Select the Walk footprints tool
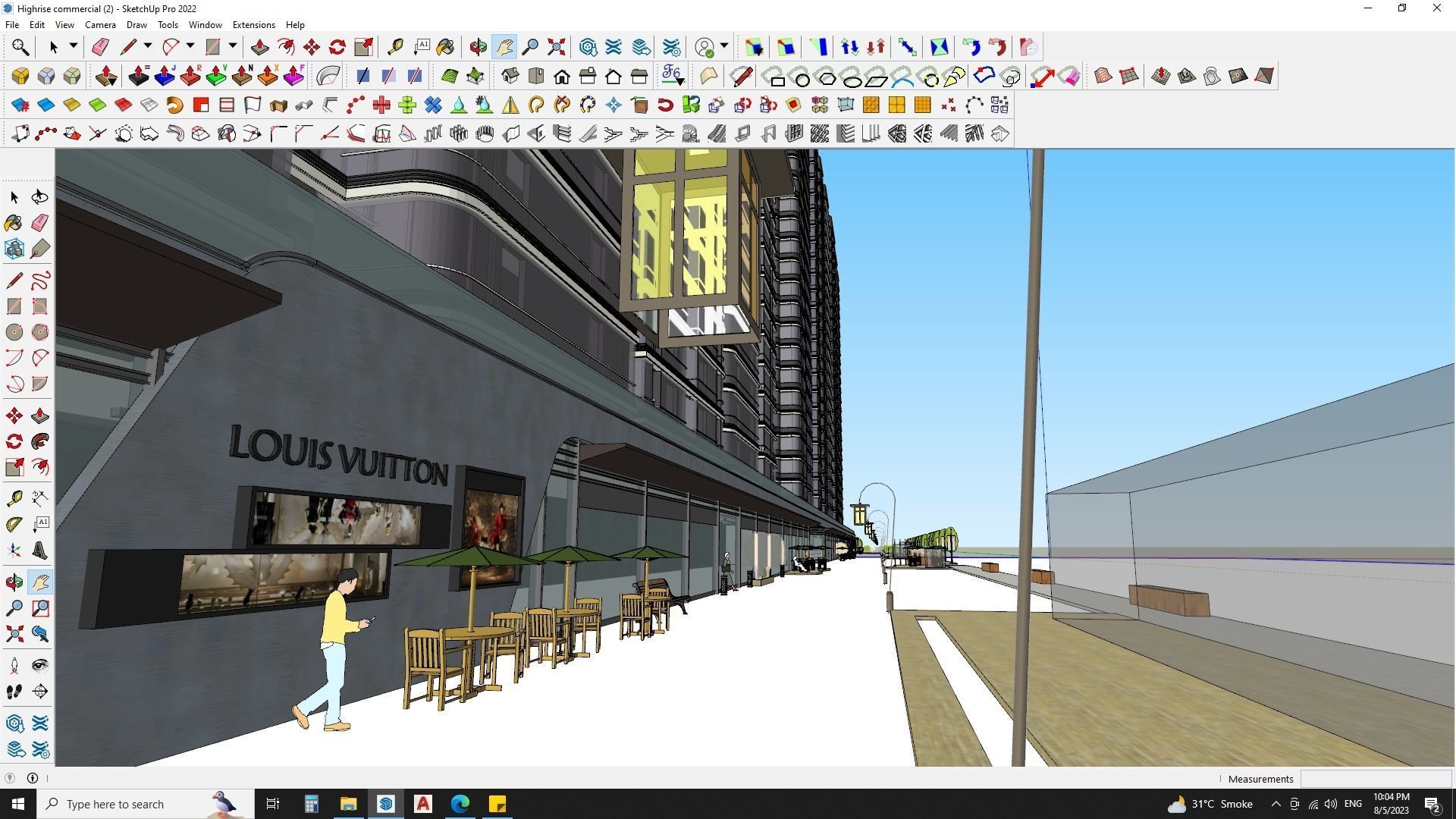Viewport: 1456px width, 819px height. (x=14, y=692)
